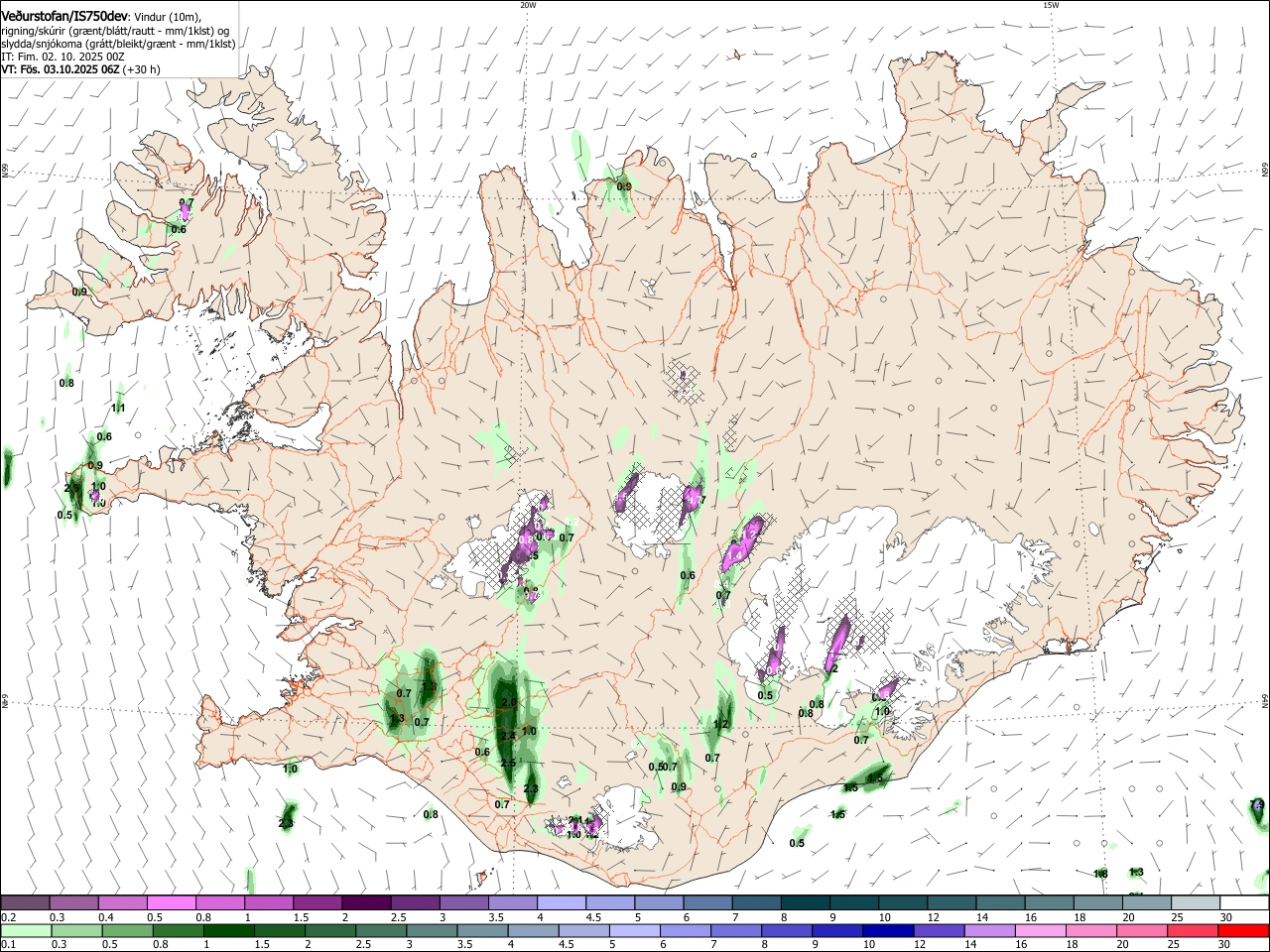Screen dimensions: 1270x952
Task: Pick the snow legend swatch labeled 0.4
Action: pyautogui.click(x=122, y=903)
